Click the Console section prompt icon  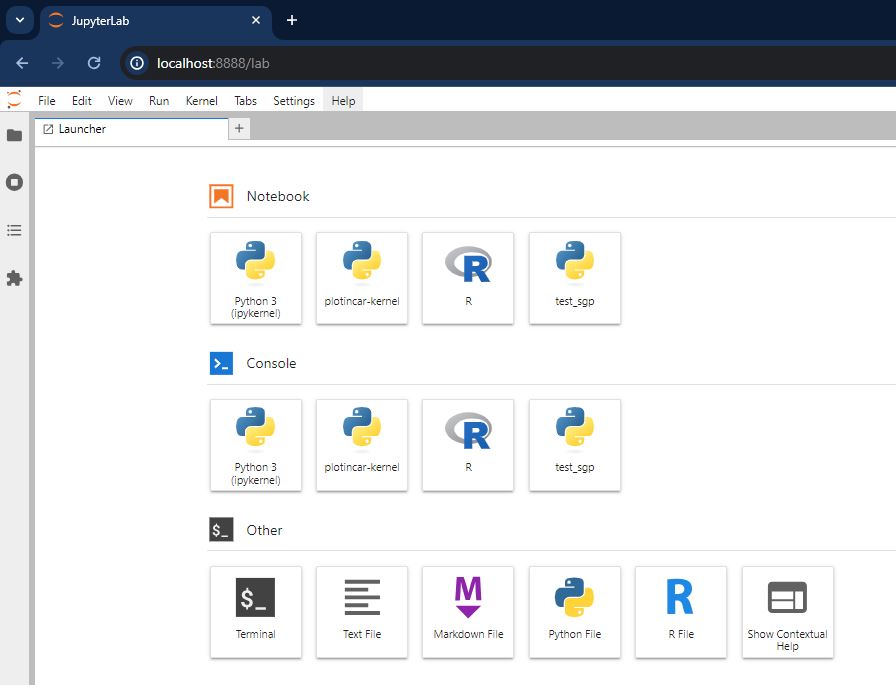221,363
